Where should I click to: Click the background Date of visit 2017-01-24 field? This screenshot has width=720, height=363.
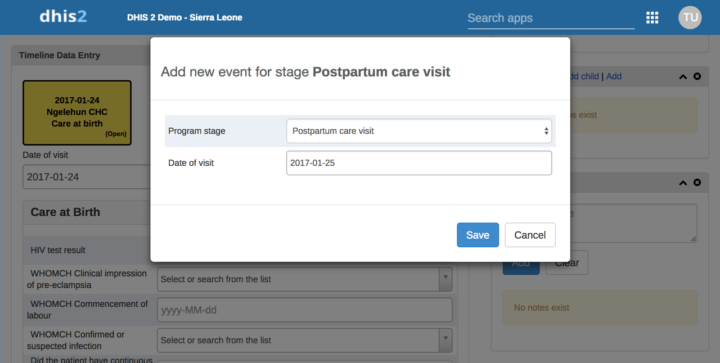tap(86, 177)
